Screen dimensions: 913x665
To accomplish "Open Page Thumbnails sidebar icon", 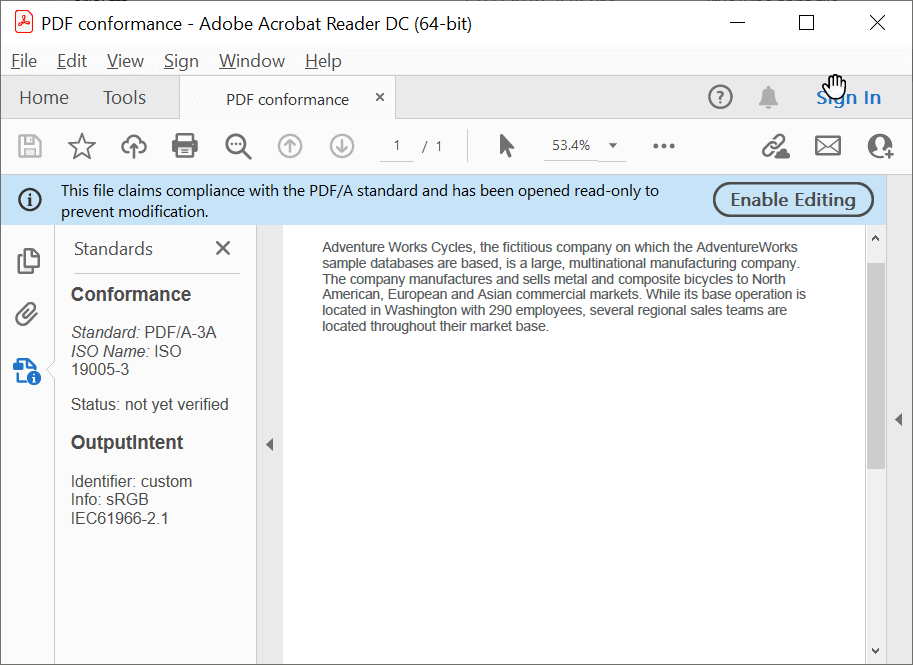I will pos(28,260).
